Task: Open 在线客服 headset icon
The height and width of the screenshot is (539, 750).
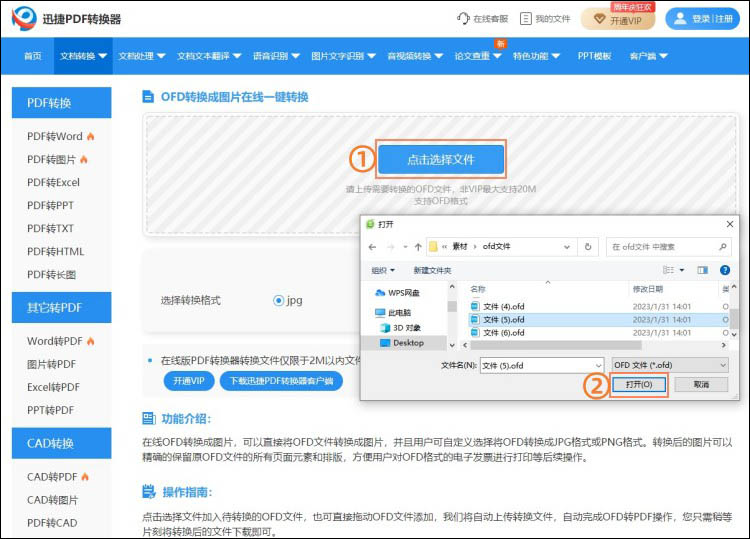Action: pyautogui.click(x=463, y=18)
